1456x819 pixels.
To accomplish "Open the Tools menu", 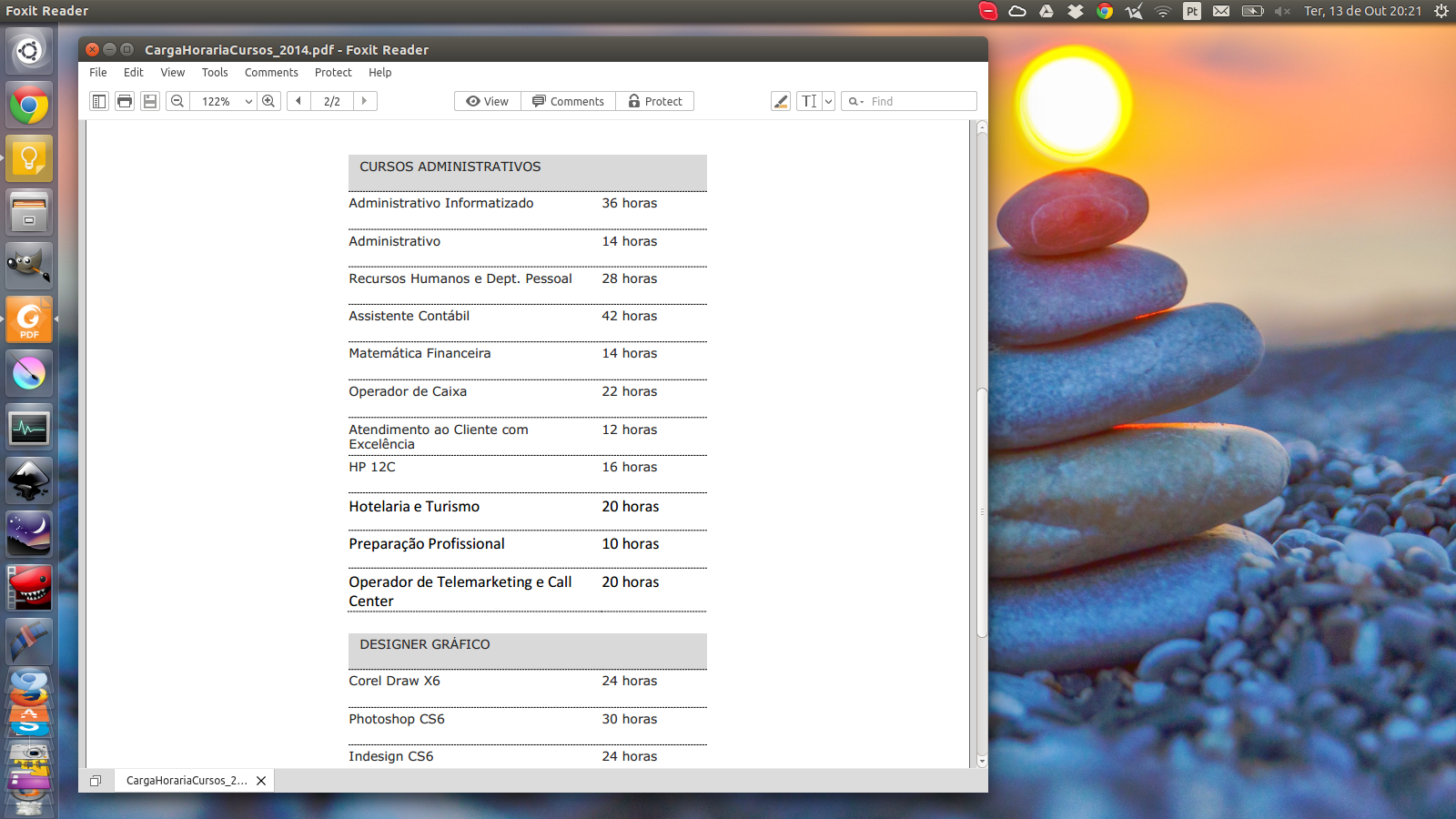I will click(x=215, y=72).
